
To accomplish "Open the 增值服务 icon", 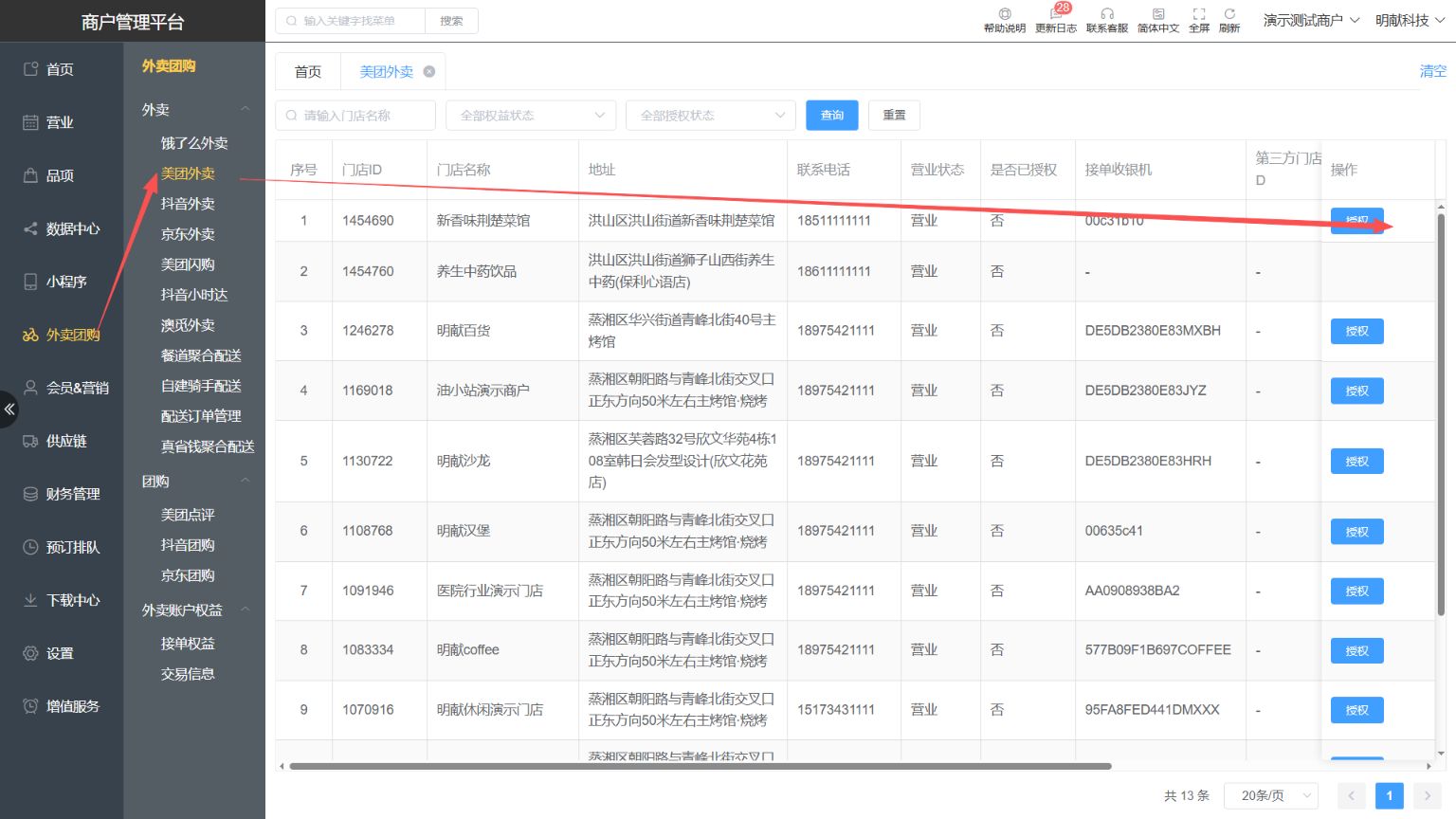I will point(30,706).
